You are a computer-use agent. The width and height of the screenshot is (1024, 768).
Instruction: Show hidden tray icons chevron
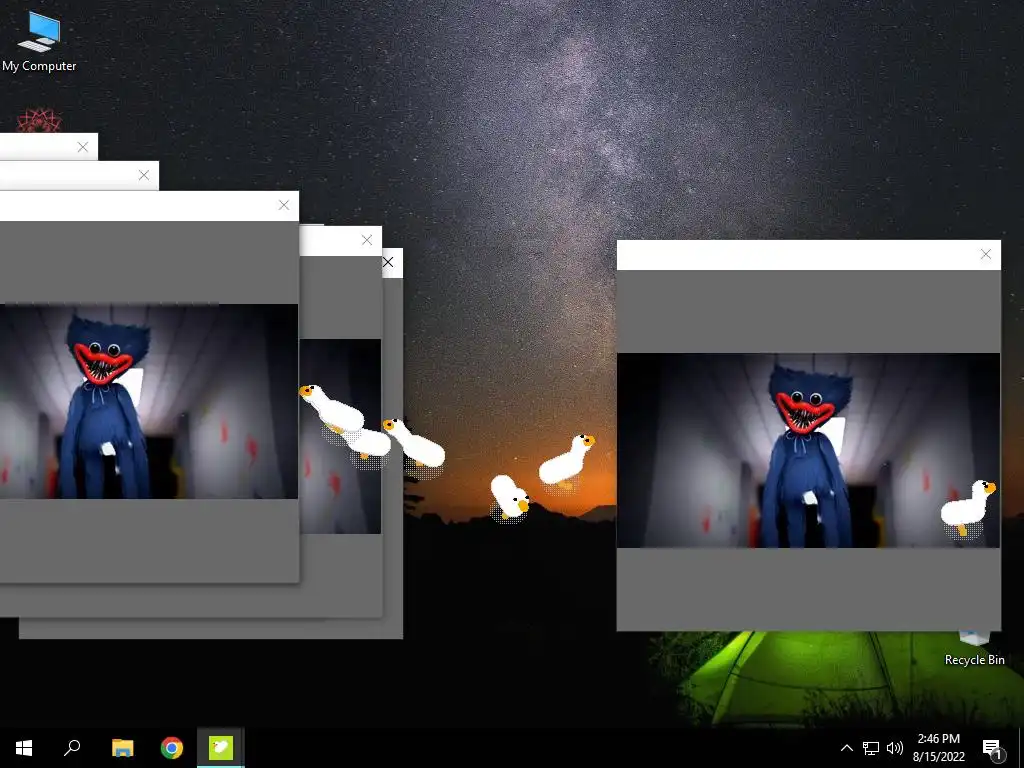(x=846, y=748)
